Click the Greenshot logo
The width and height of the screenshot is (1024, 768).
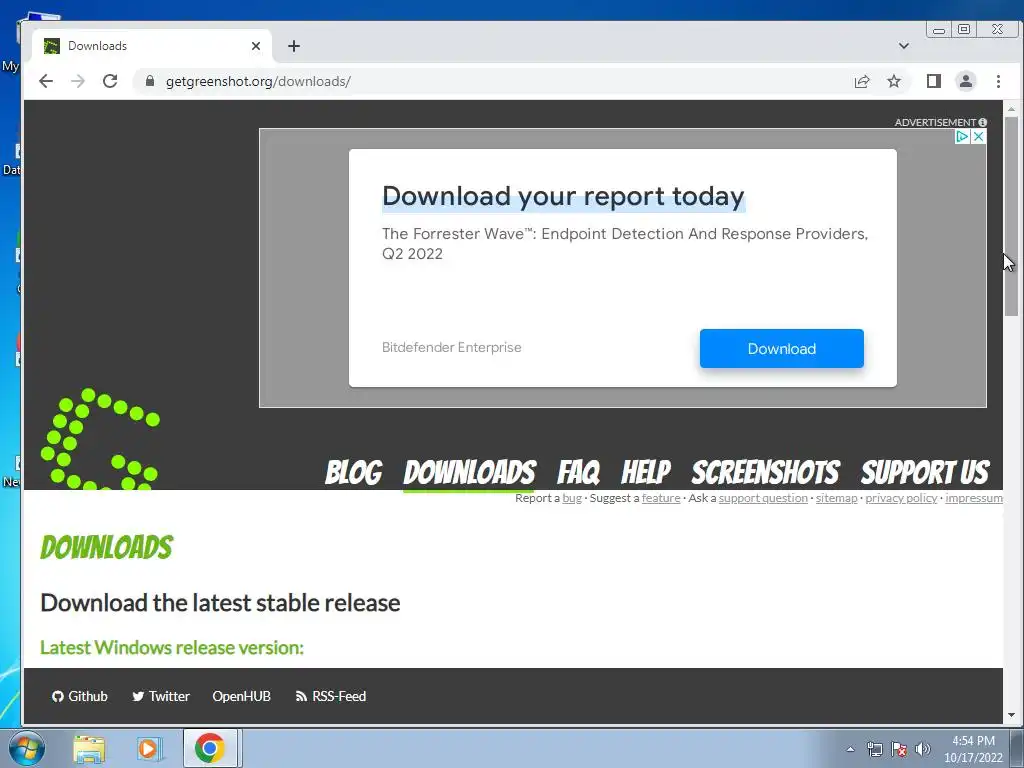click(x=100, y=439)
